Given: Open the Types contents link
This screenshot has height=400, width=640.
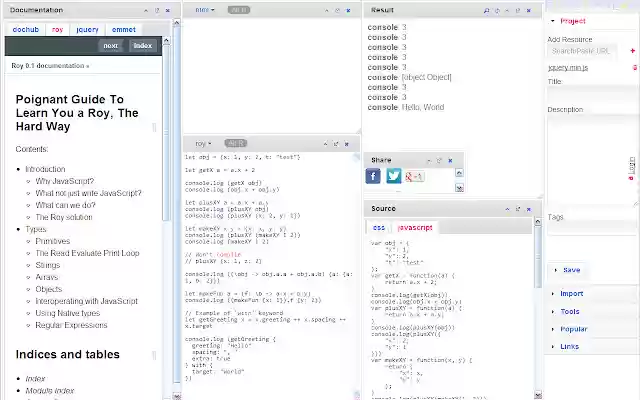Looking at the screenshot, I should point(36,229).
